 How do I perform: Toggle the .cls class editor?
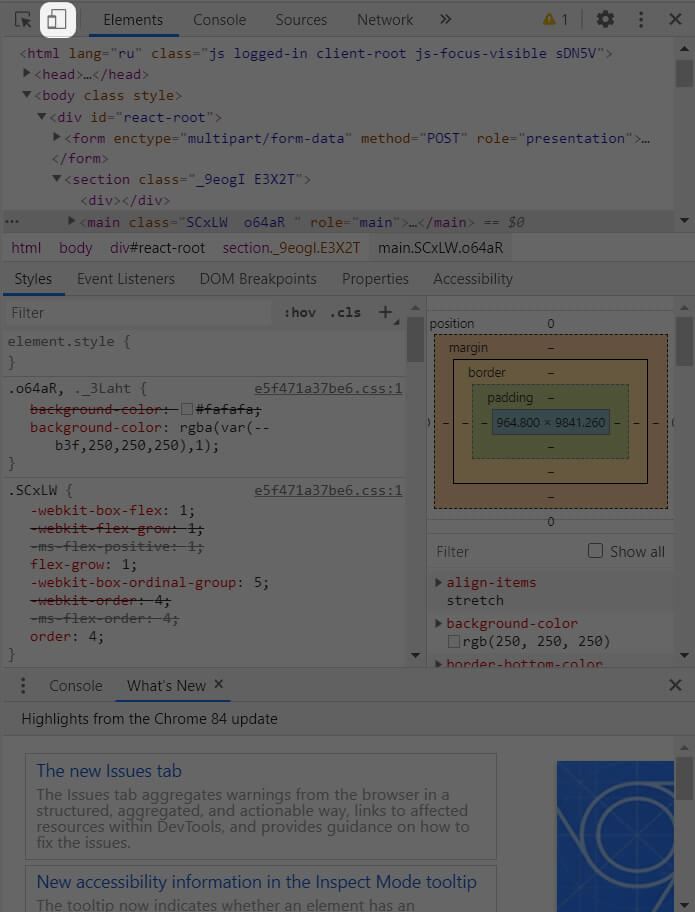[345, 313]
